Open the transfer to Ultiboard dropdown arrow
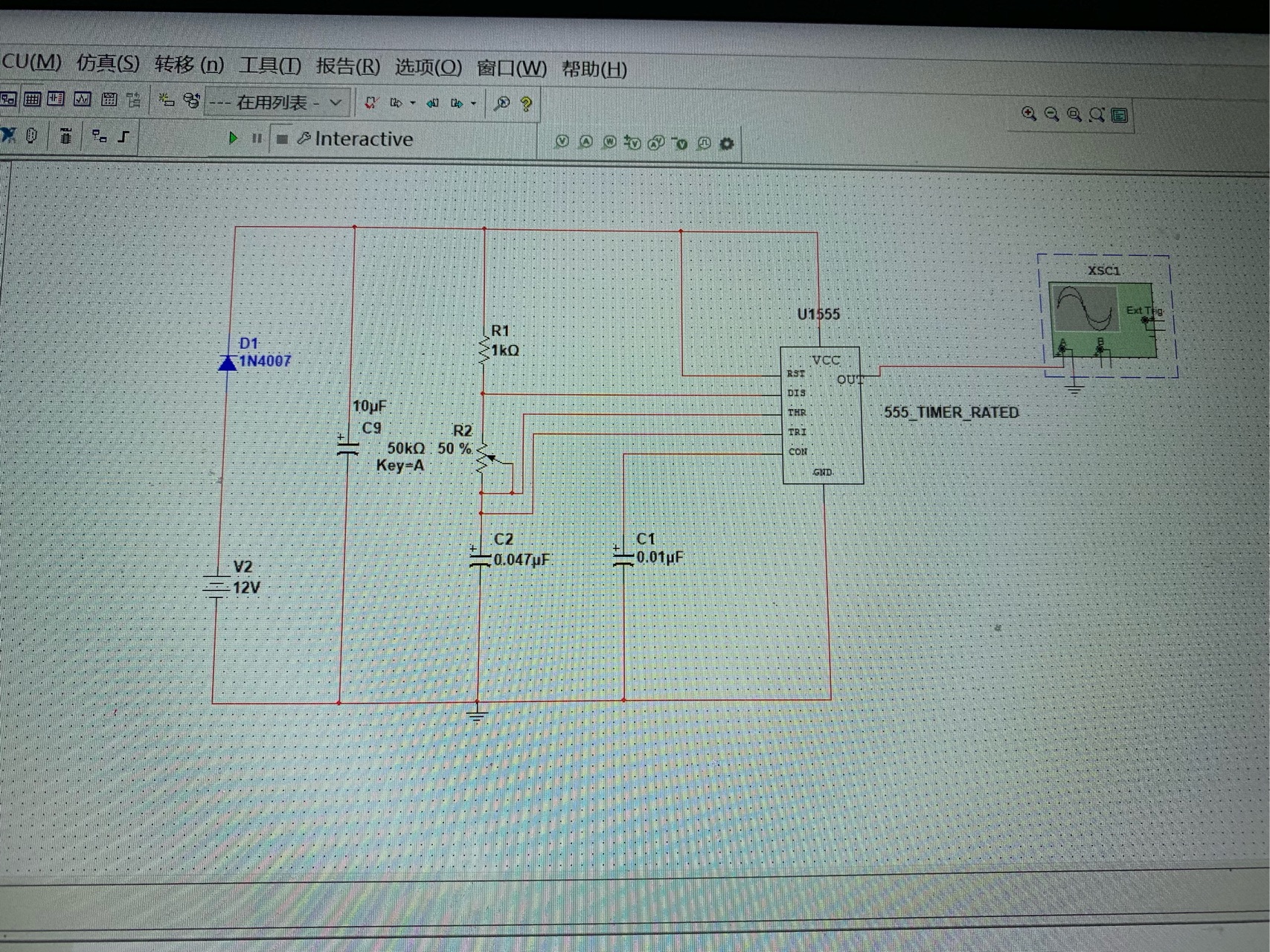 point(413,103)
